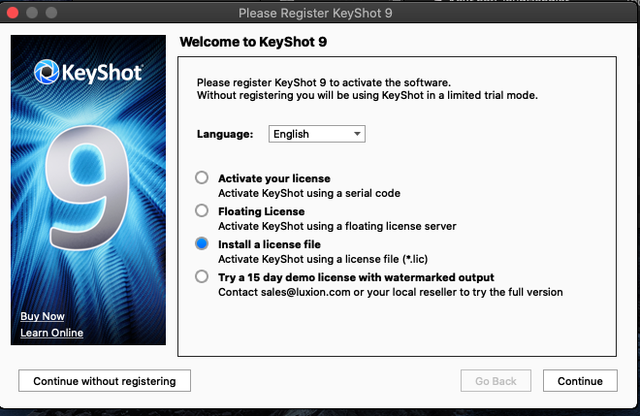Click 'Activate KeyShot using a serial code' text

click(x=309, y=194)
